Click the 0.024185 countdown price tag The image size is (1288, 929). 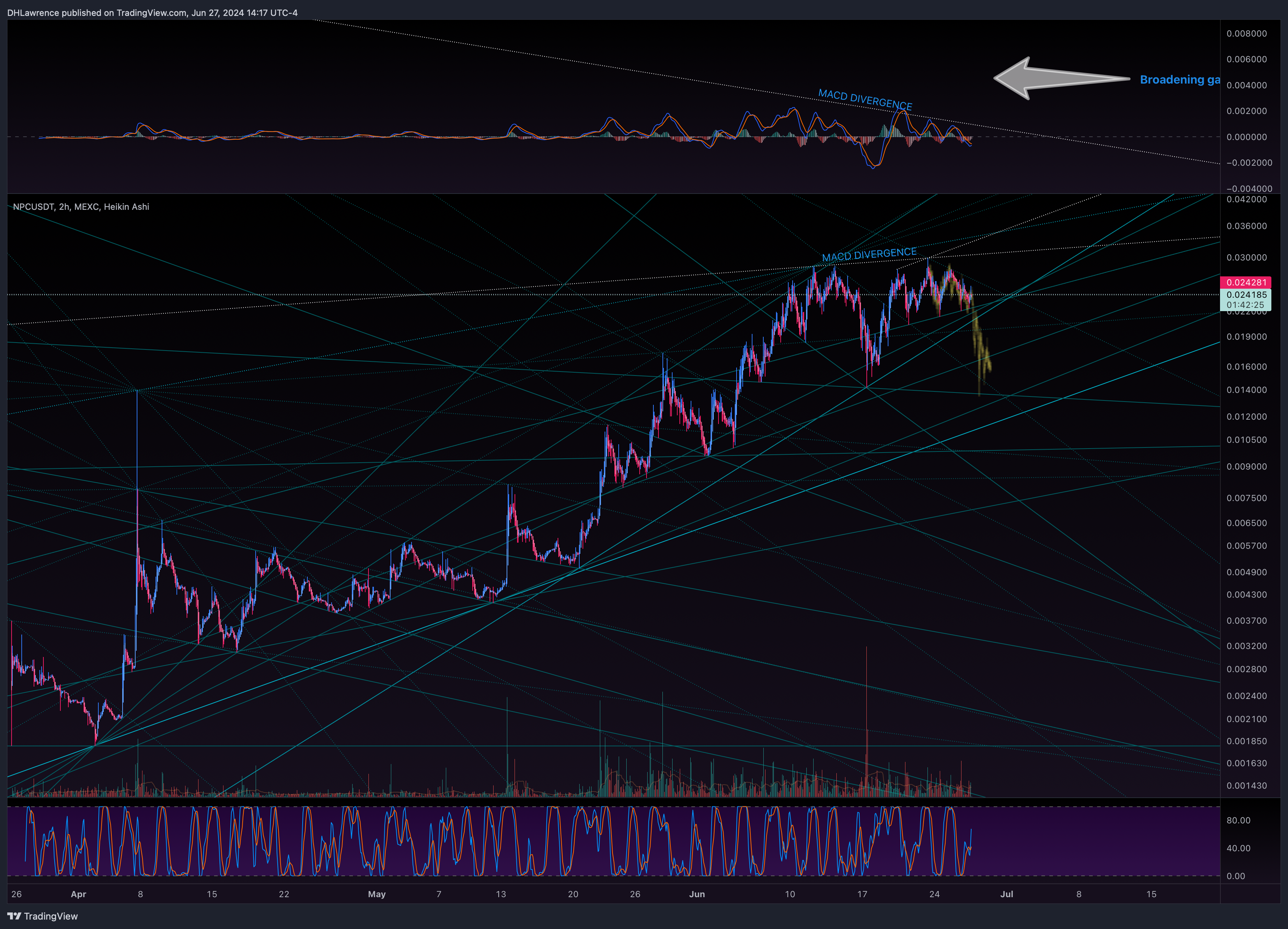[1246, 300]
